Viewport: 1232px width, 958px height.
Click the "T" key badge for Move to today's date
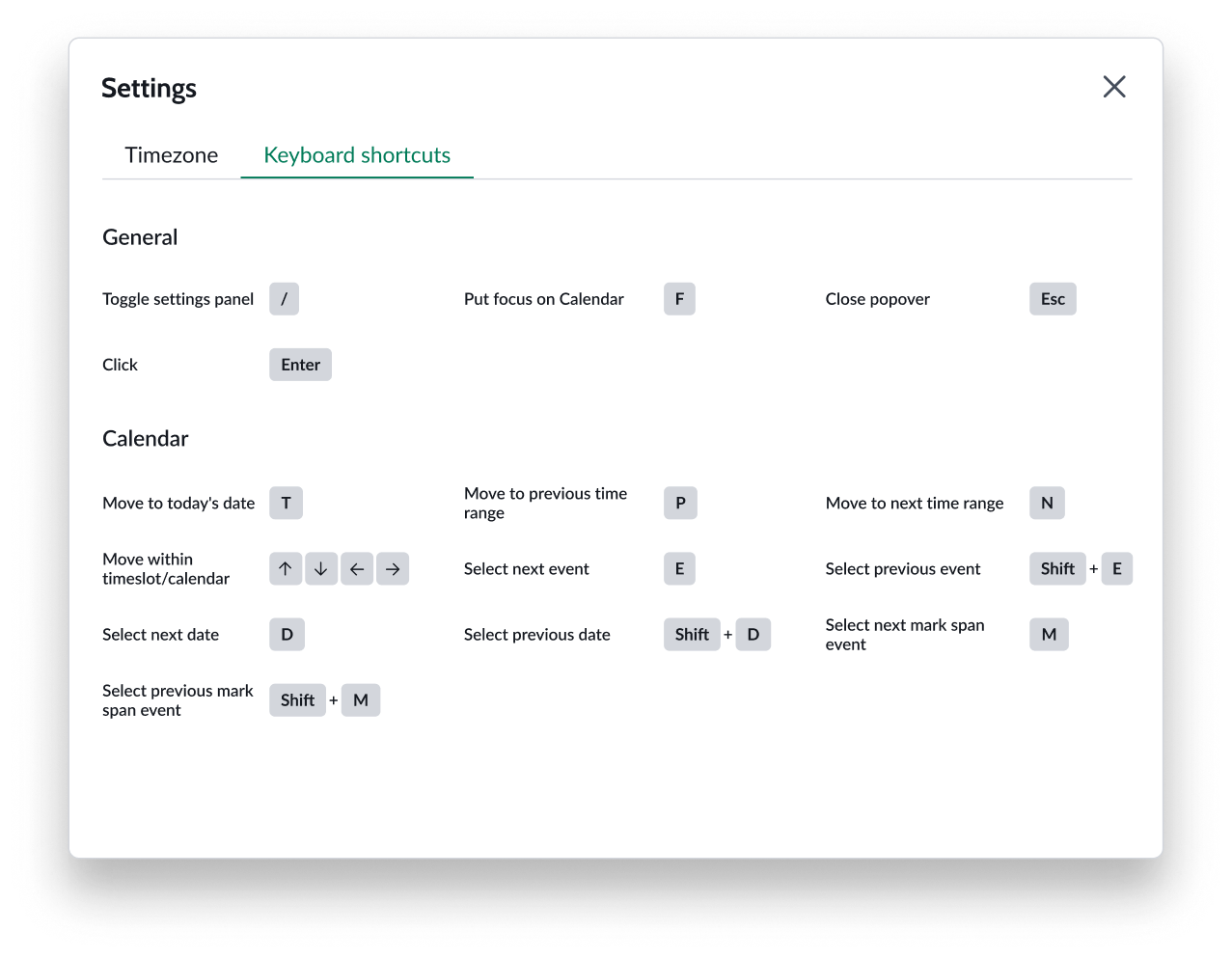(x=286, y=503)
